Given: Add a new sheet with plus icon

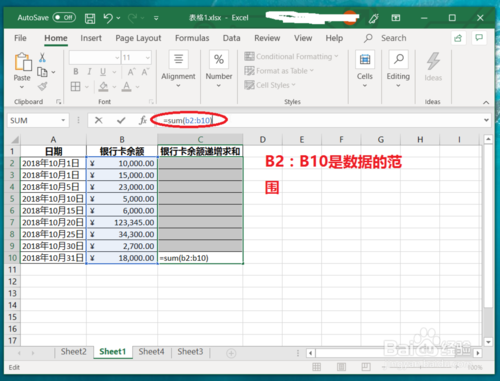Looking at the screenshot, I should pos(231,353).
